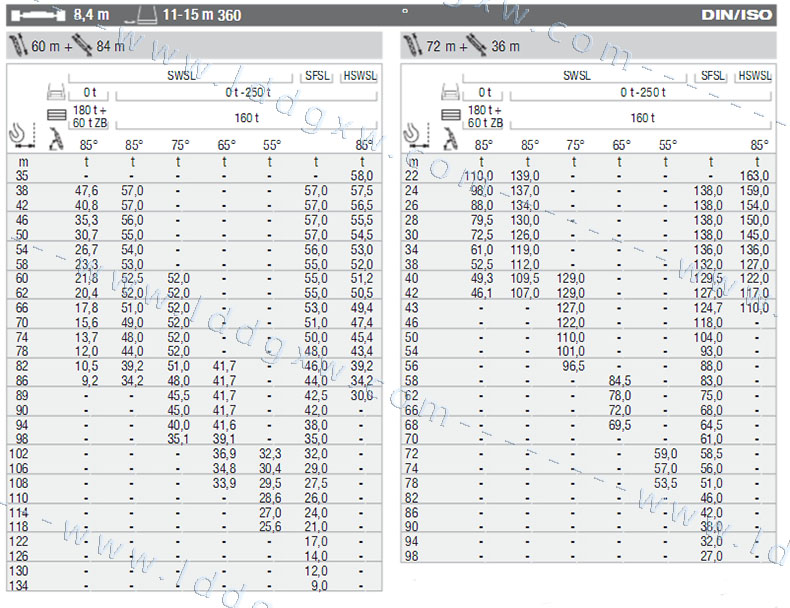Click the SFSL heading in the left table

317,76
